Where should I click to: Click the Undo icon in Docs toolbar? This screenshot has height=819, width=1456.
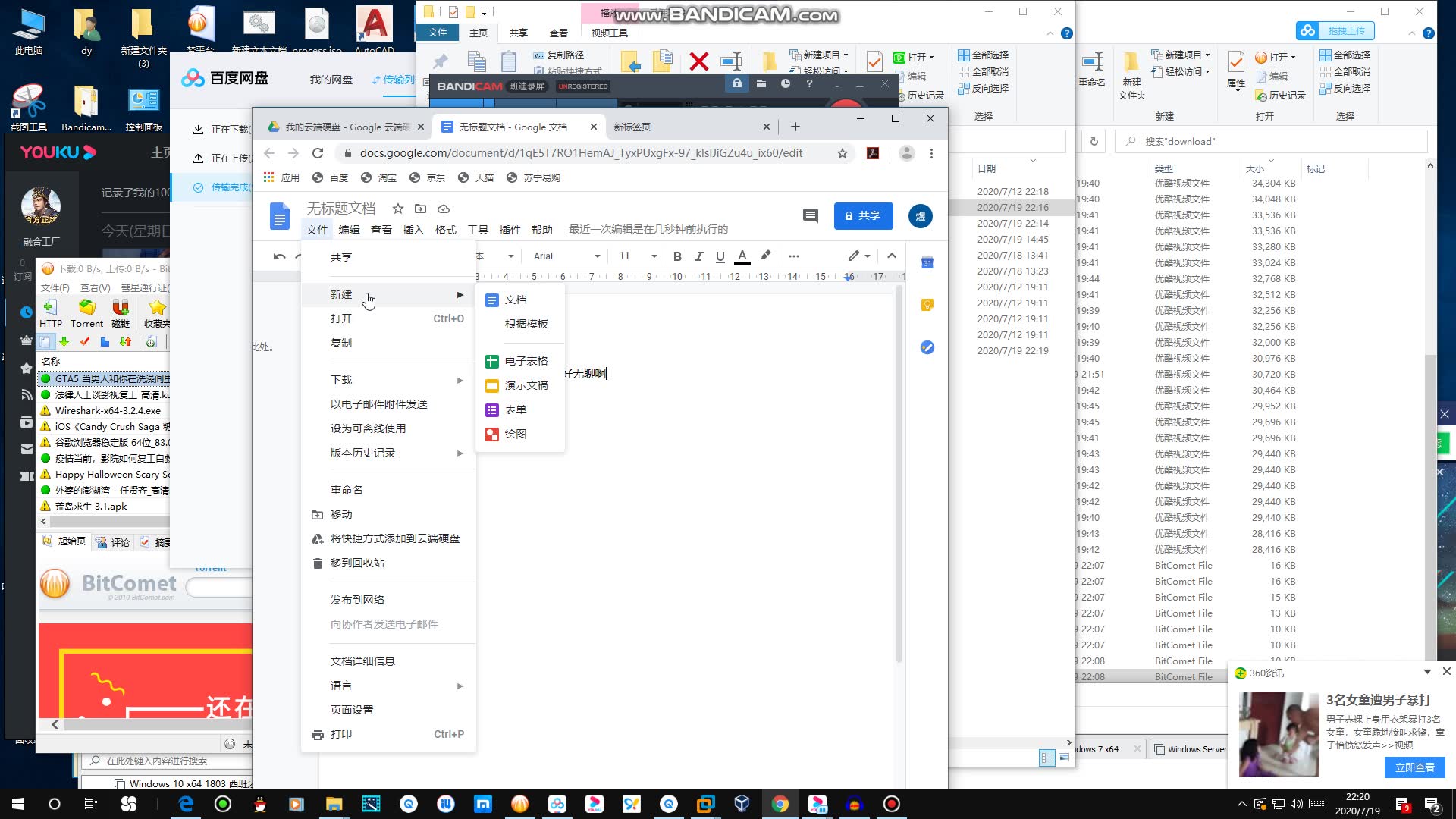[x=279, y=256]
